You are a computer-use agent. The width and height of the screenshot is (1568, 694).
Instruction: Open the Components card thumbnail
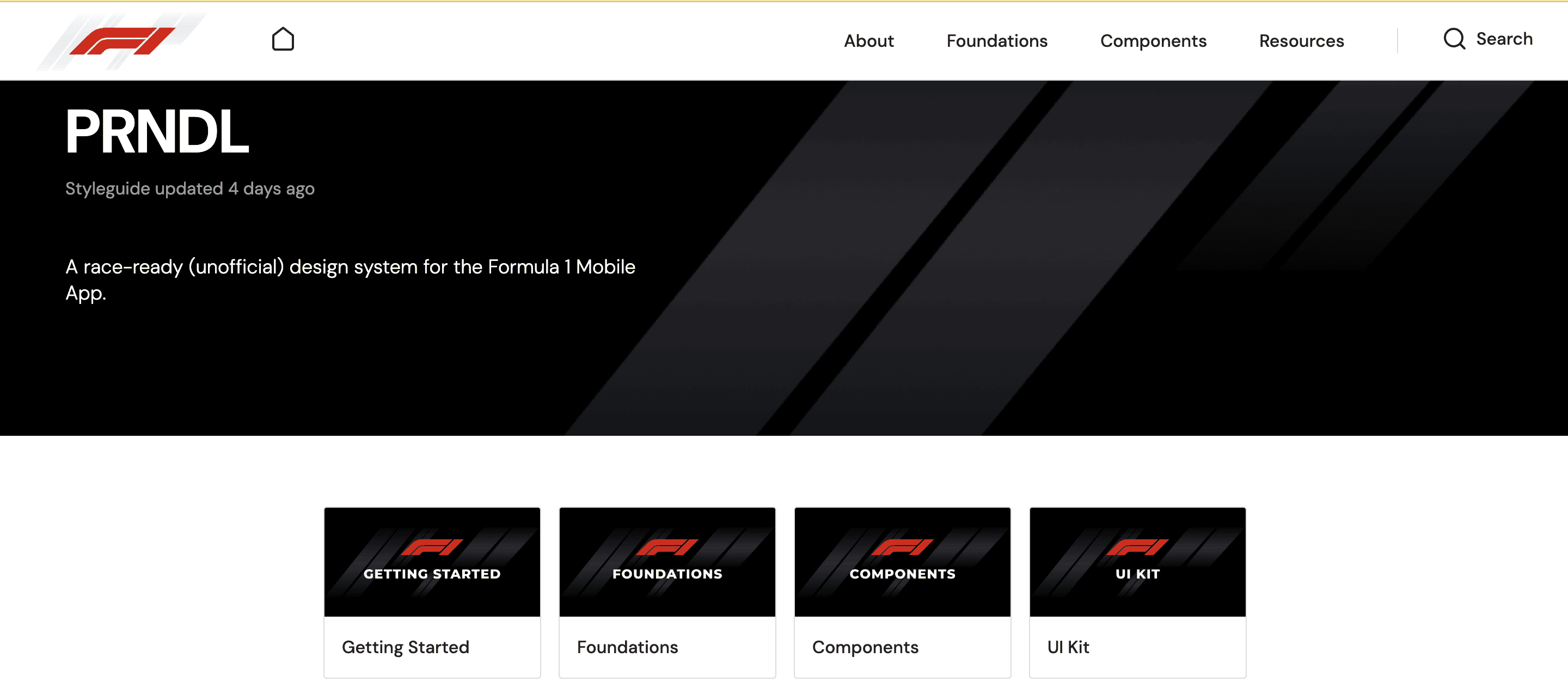pos(902,590)
